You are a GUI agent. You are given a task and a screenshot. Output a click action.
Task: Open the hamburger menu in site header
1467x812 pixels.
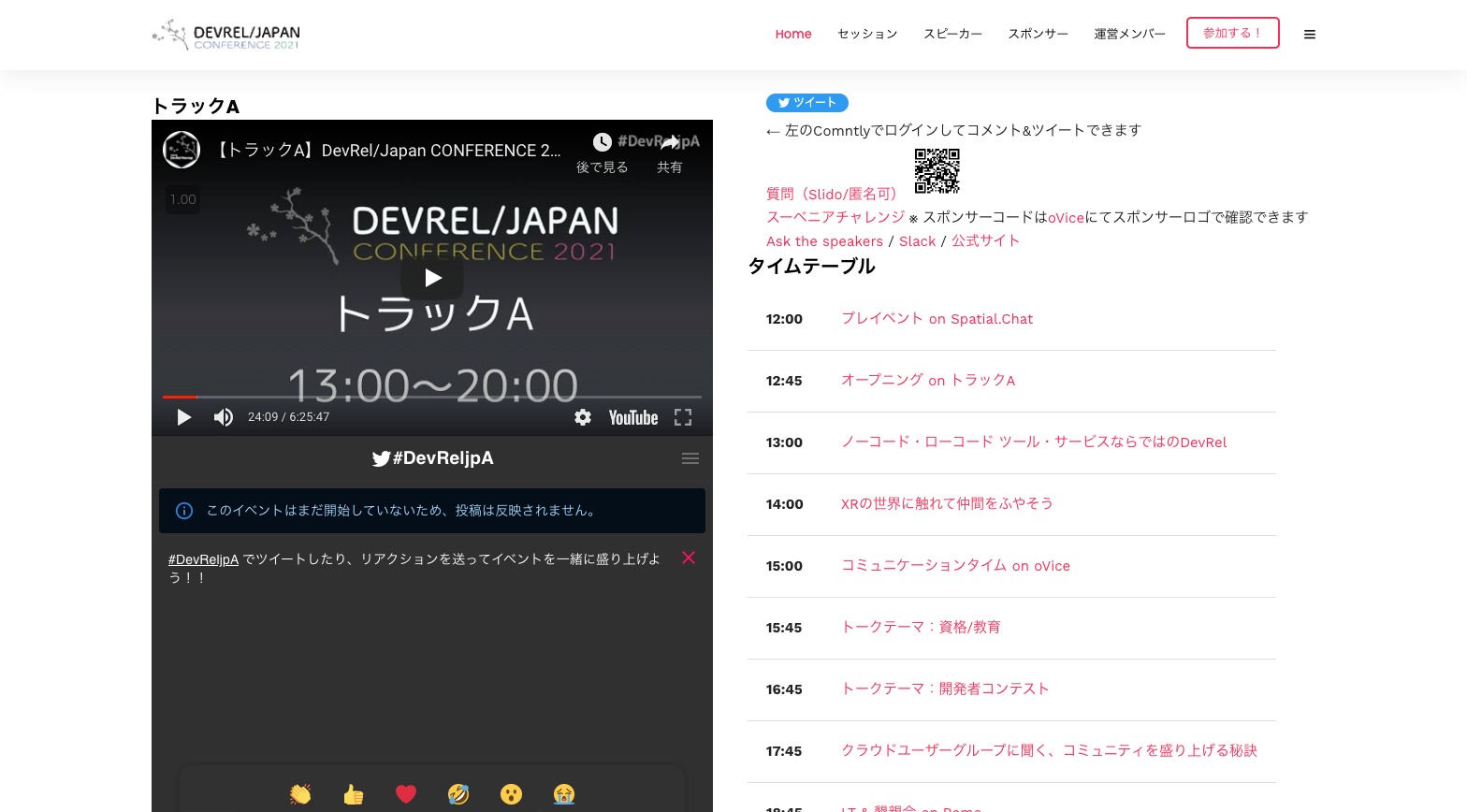pos(1310,35)
